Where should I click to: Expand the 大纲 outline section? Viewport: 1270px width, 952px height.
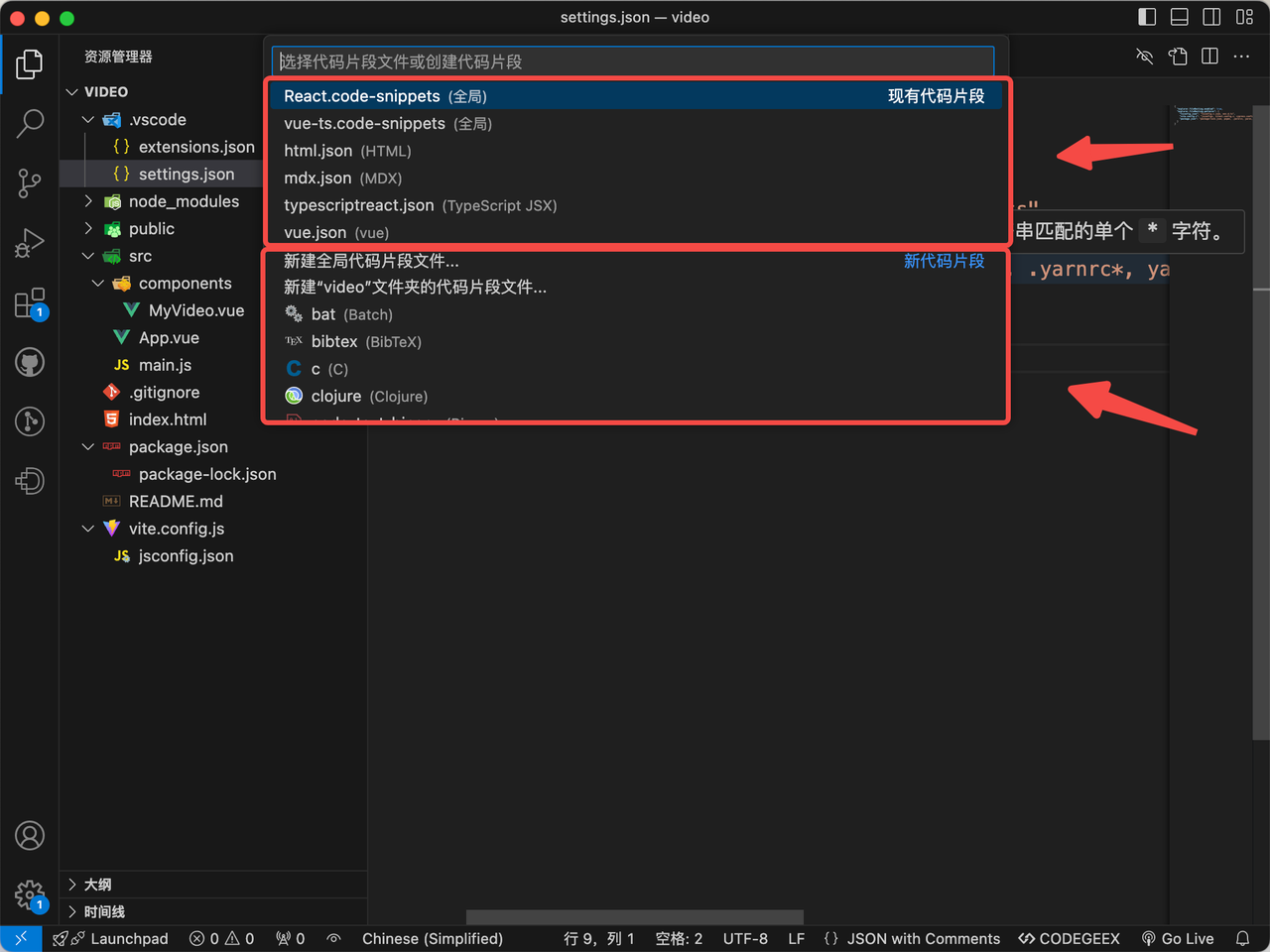(97, 885)
